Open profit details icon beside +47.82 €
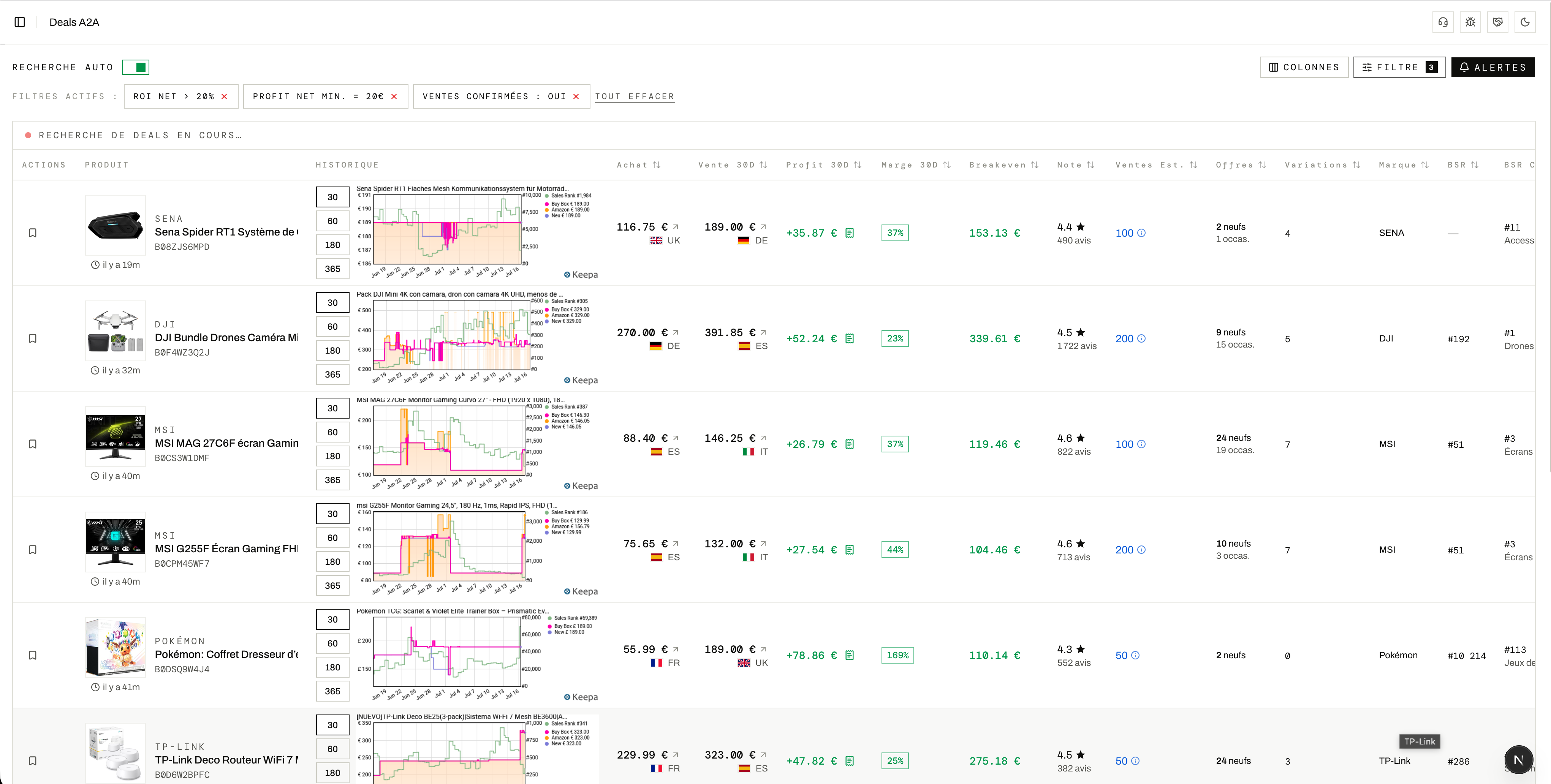 (850, 761)
